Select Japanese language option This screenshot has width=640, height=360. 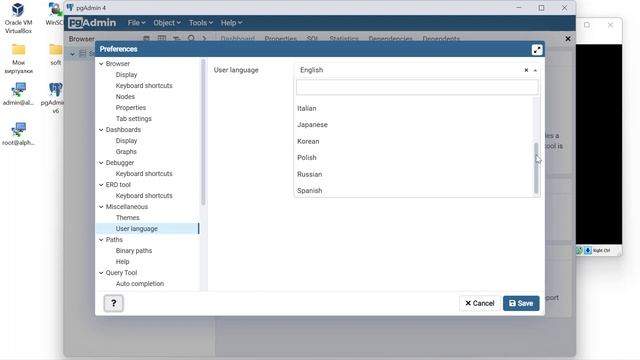point(414,124)
